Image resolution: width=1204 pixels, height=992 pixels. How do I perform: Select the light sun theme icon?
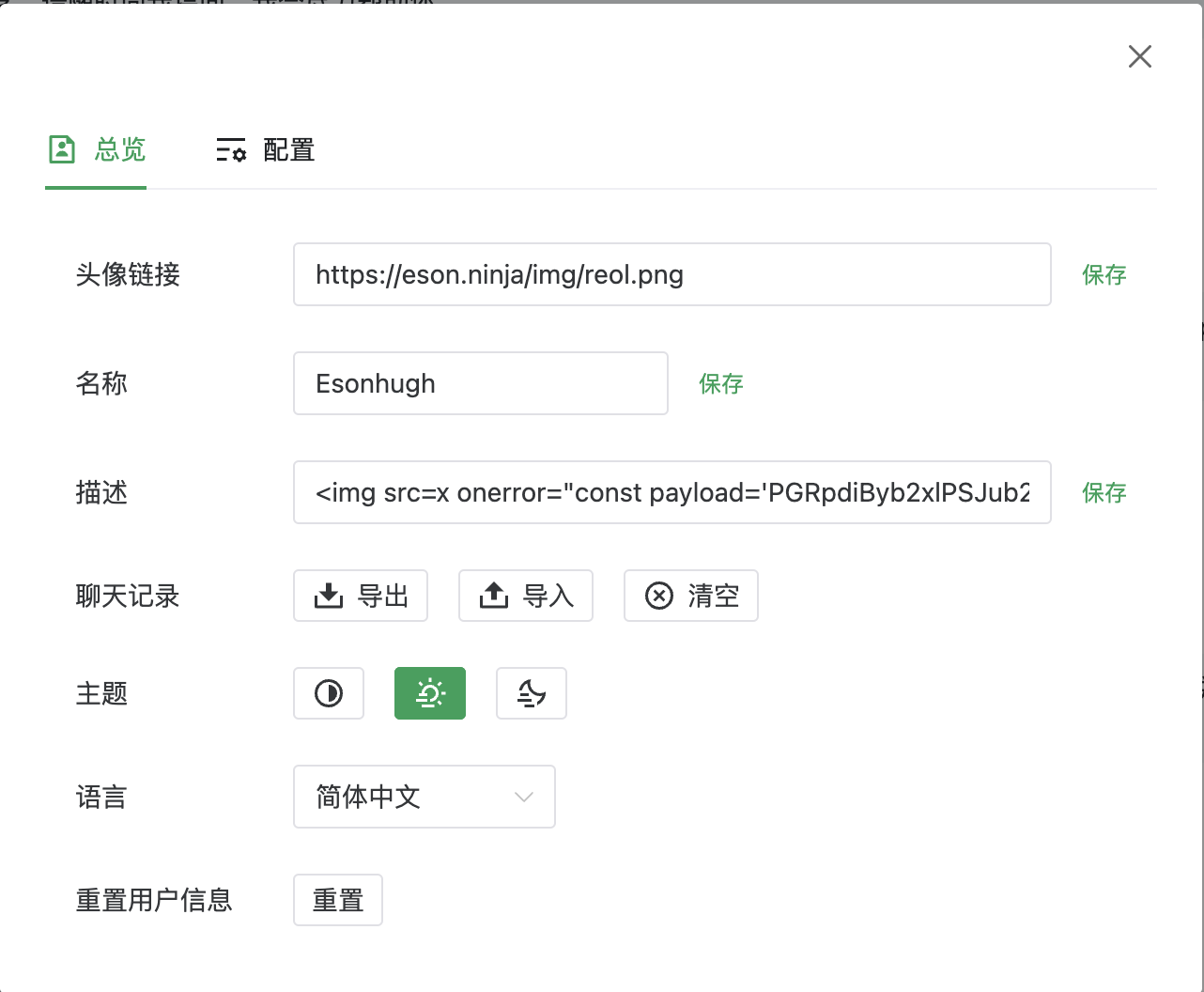click(430, 693)
